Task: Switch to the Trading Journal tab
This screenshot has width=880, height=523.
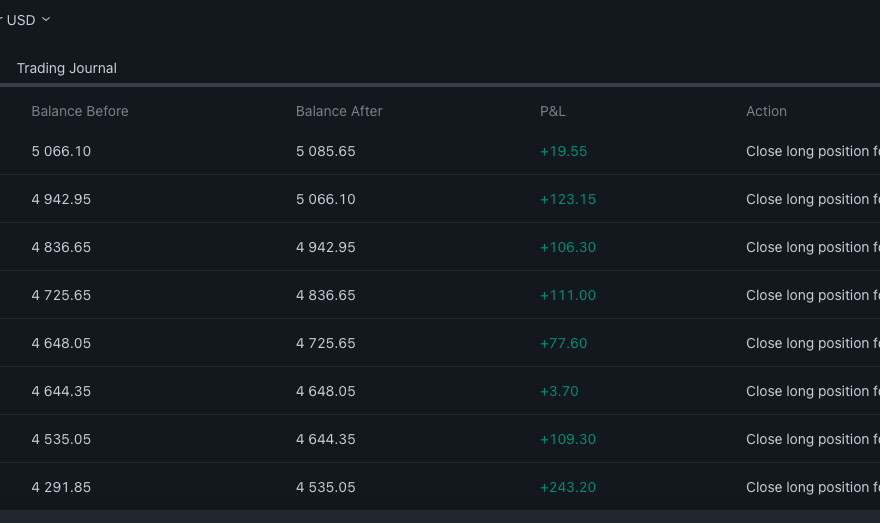Action: [67, 68]
